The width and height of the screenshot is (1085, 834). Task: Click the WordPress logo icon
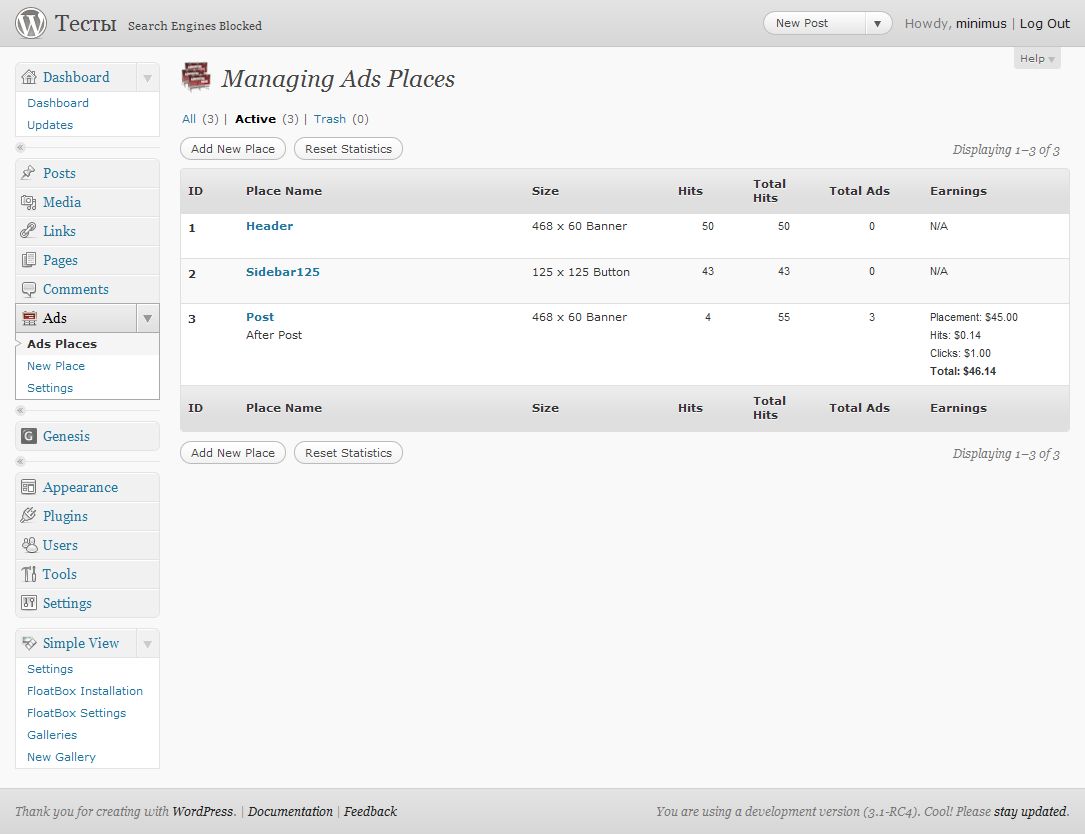point(31,22)
